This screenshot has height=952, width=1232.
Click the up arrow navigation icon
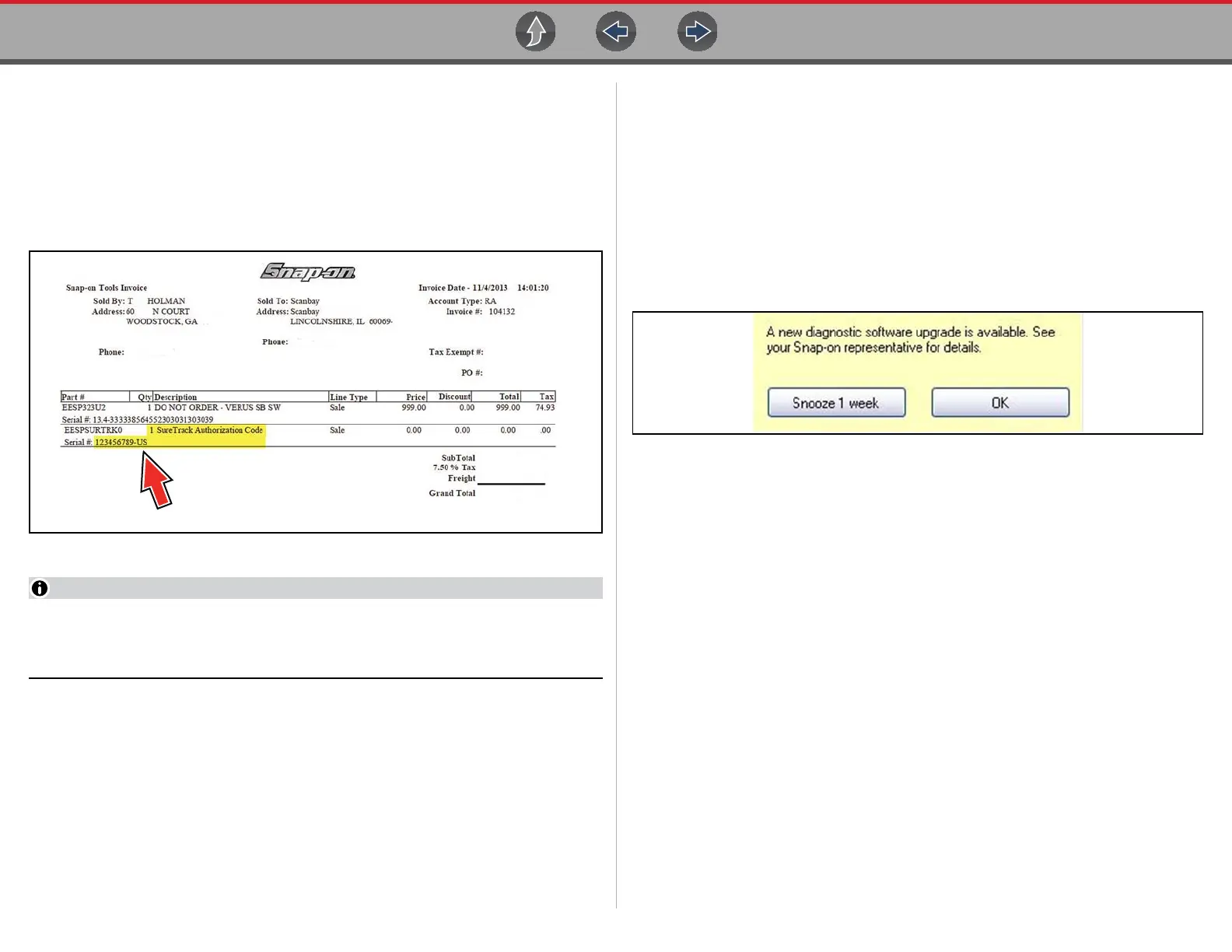536,32
